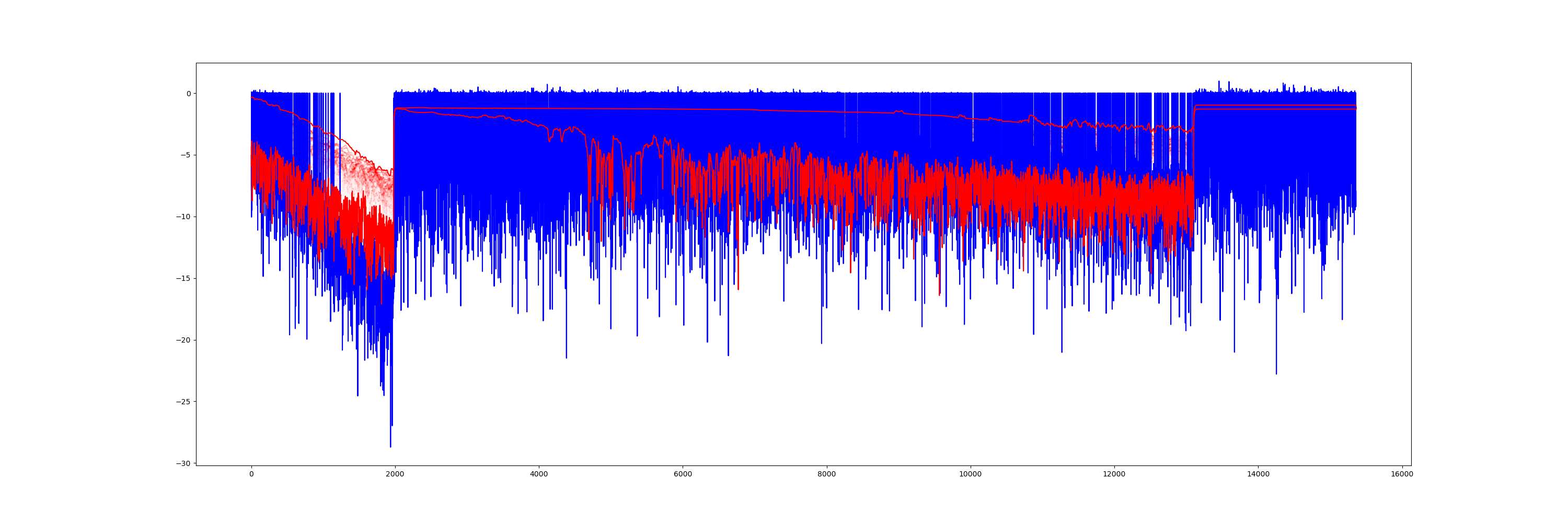Click the y-axis tick label −25
The height and width of the screenshot is (523, 1568).
pos(183,402)
